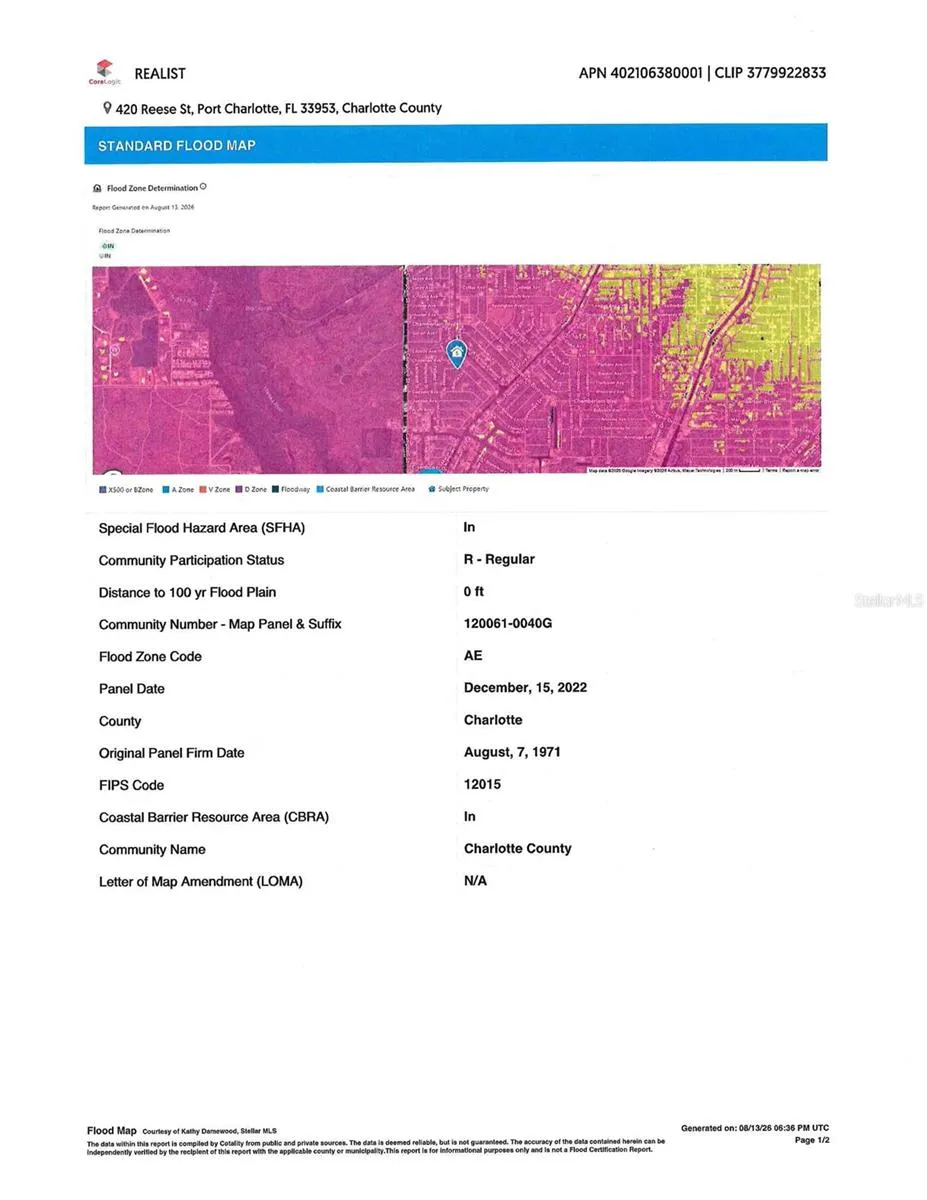Click the info circle after Flood Zone Determination
The height and width of the screenshot is (1200, 927).
[x=203, y=186]
